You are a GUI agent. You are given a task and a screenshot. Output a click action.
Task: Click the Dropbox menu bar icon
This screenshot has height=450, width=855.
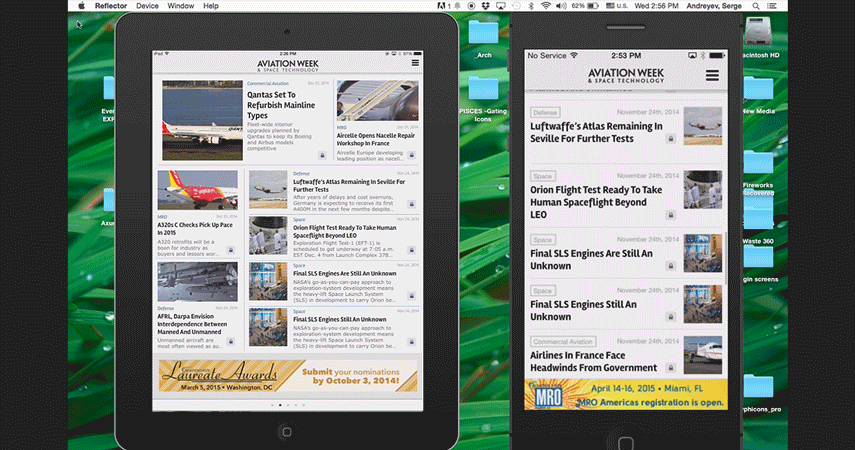(x=485, y=6)
